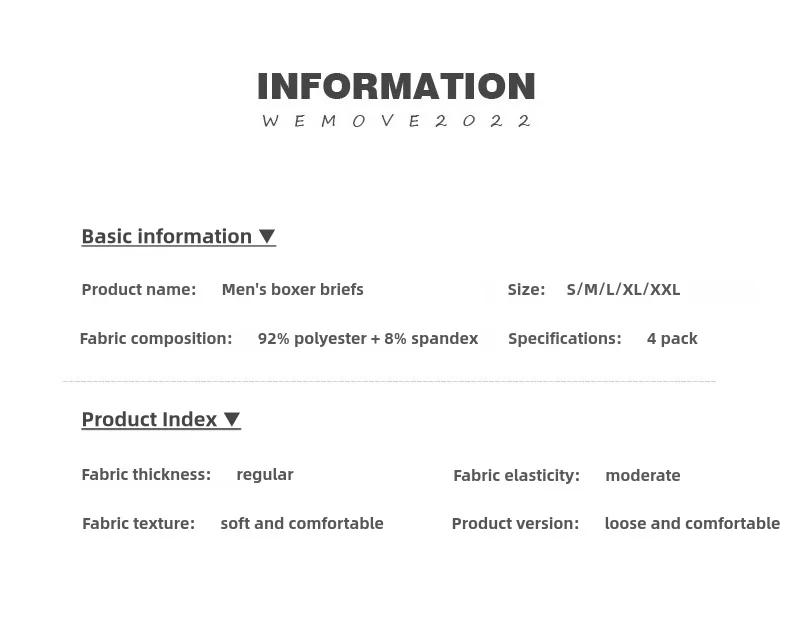The height and width of the screenshot is (629, 790).
Task: Click the soft and comfortable texture value
Action: pos(301,523)
